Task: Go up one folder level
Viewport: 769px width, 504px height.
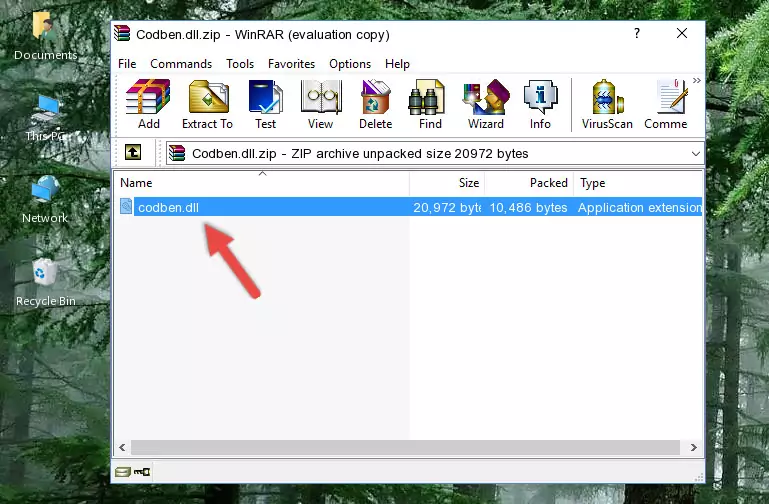Action: (x=133, y=152)
